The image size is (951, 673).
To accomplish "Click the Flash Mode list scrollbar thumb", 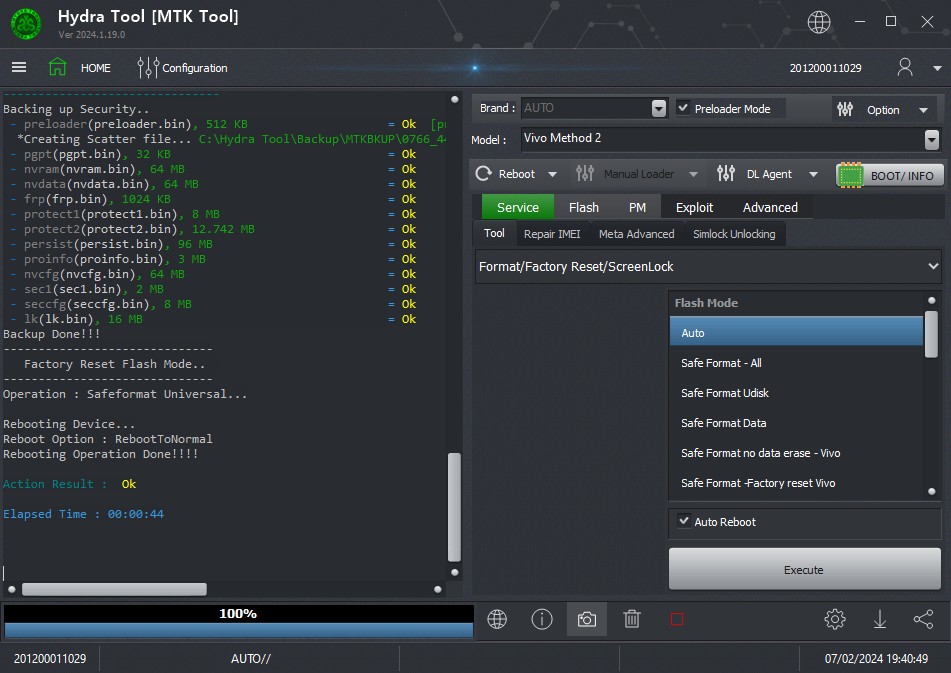I will pyautogui.click(x=931, y=334).
